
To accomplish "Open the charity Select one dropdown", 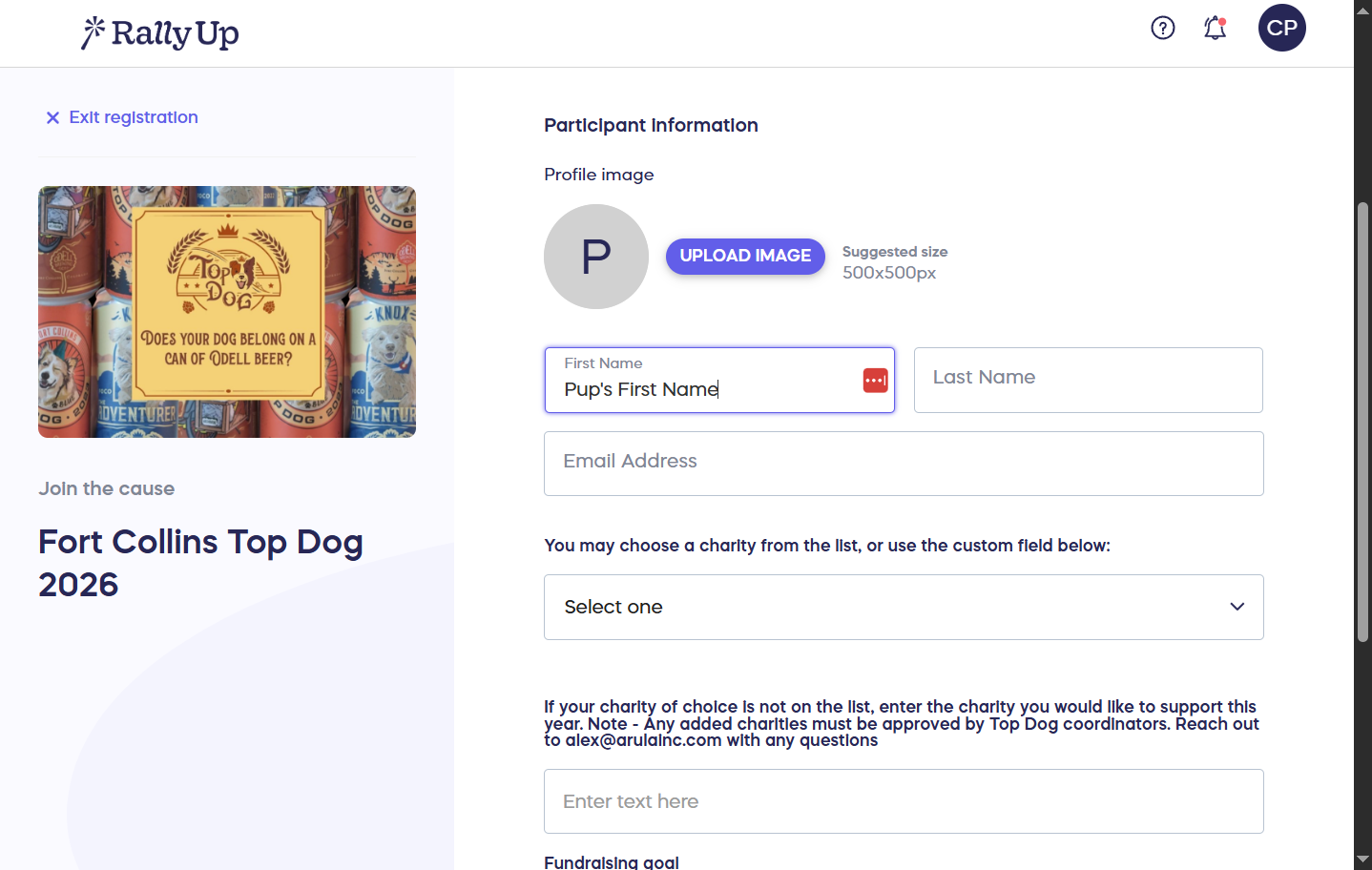I will (904, 607).
